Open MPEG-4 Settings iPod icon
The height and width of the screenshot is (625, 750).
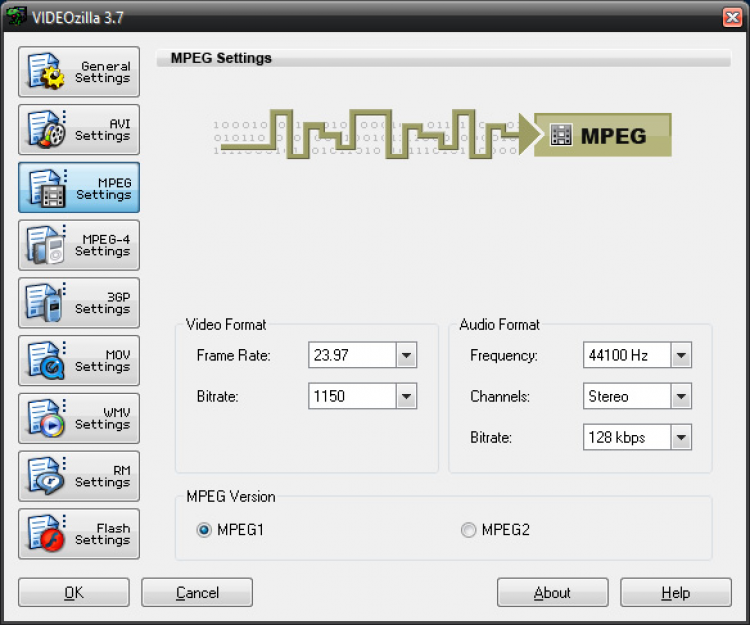(46, 245)
